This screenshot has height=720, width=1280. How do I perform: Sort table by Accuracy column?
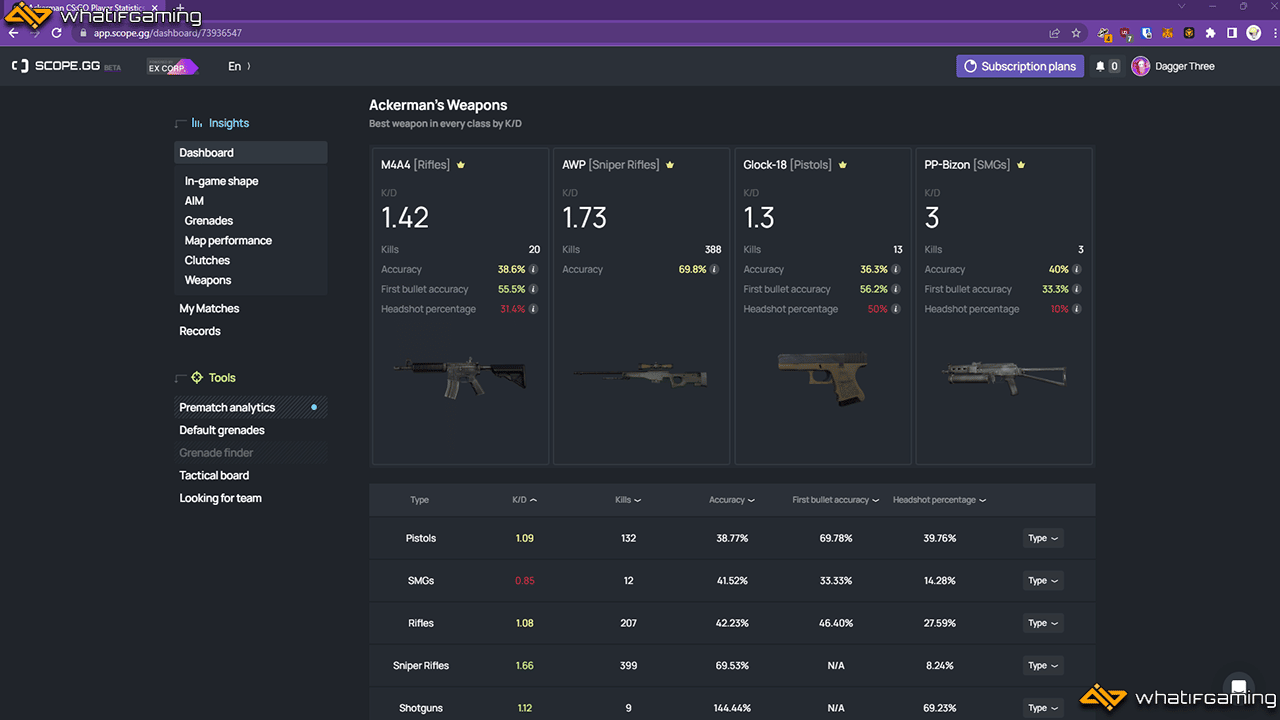click(732, 500)
